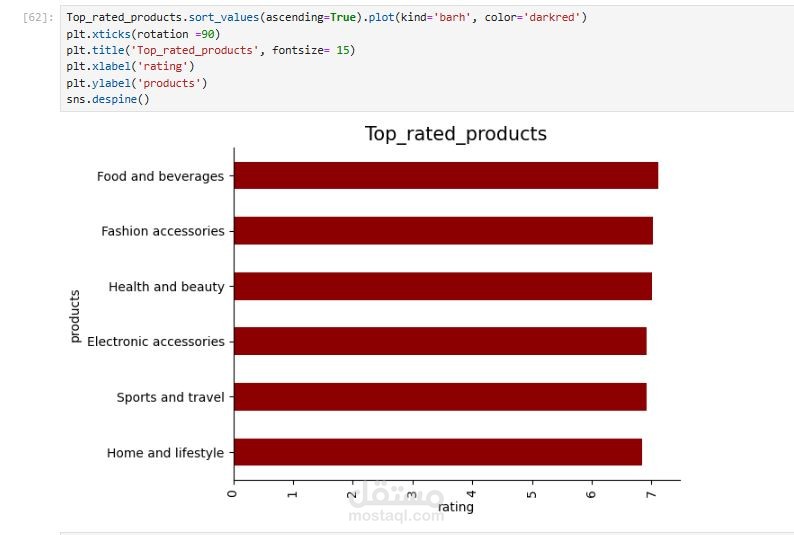Click the cell prompt [62]:

coord(38,18)
